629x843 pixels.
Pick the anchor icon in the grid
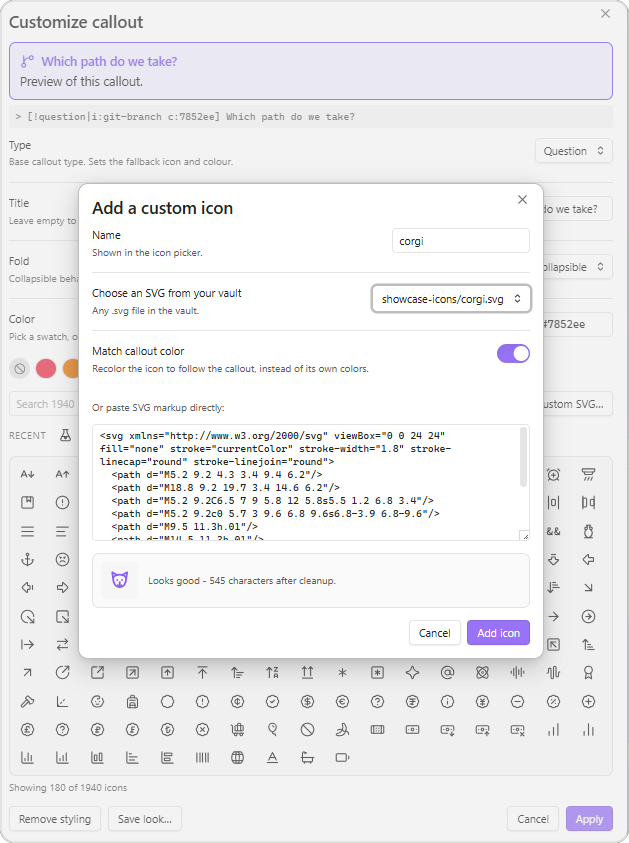click(x=27, y=560)
